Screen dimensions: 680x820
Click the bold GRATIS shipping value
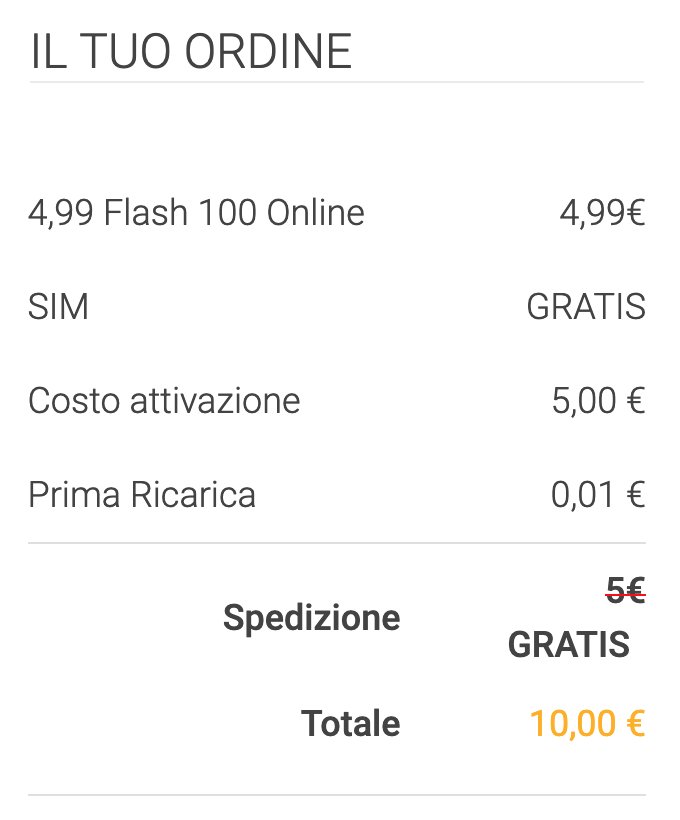(569, 644)
